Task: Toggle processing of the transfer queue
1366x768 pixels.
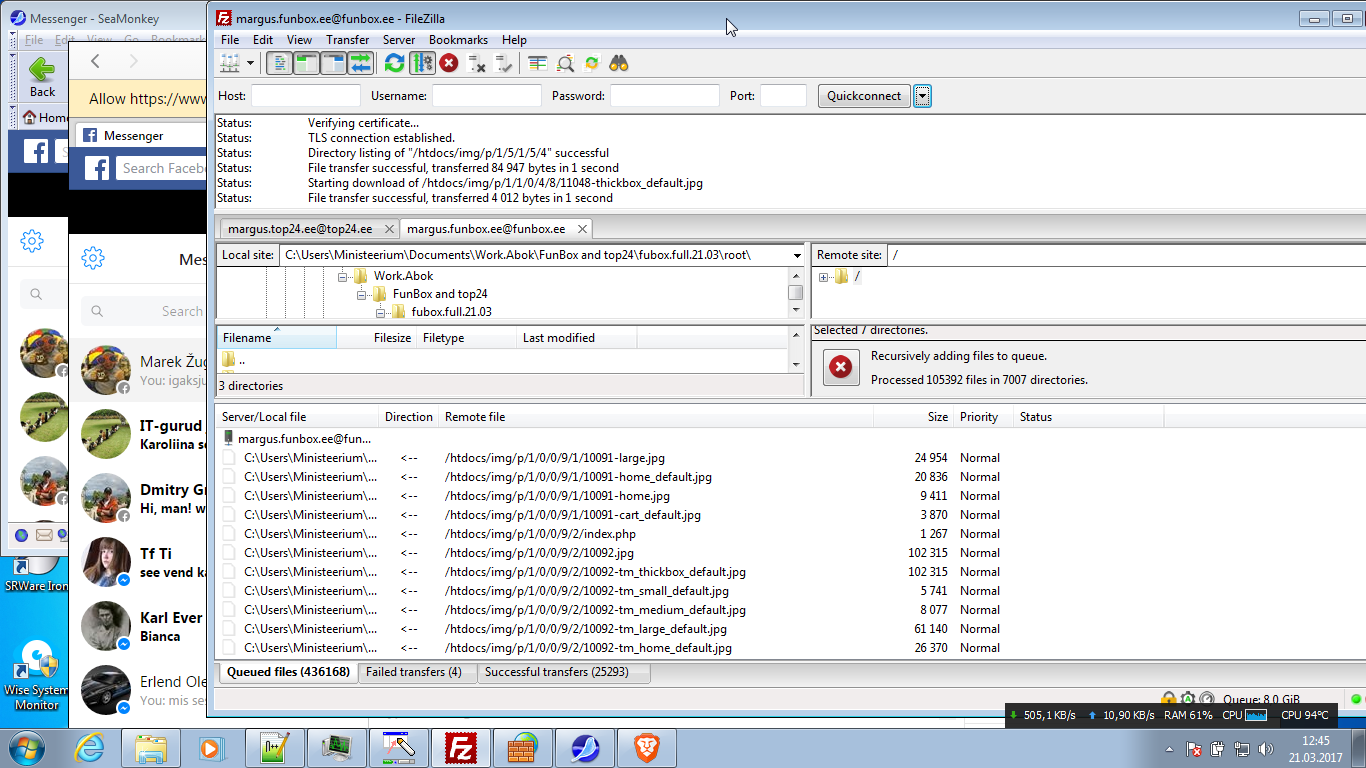Action: point(422,63)
